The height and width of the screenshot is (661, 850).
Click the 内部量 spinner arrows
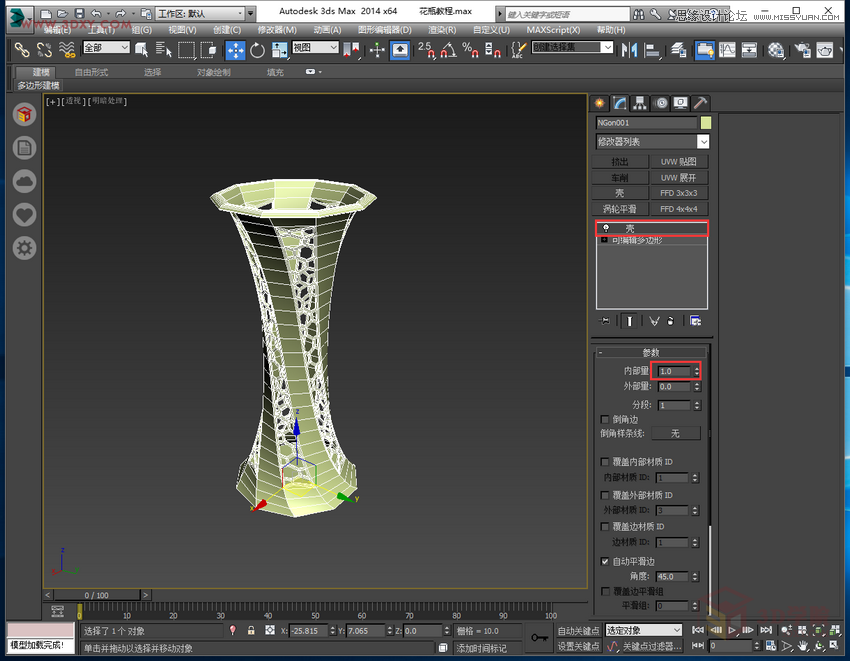[x=697, y=371]
